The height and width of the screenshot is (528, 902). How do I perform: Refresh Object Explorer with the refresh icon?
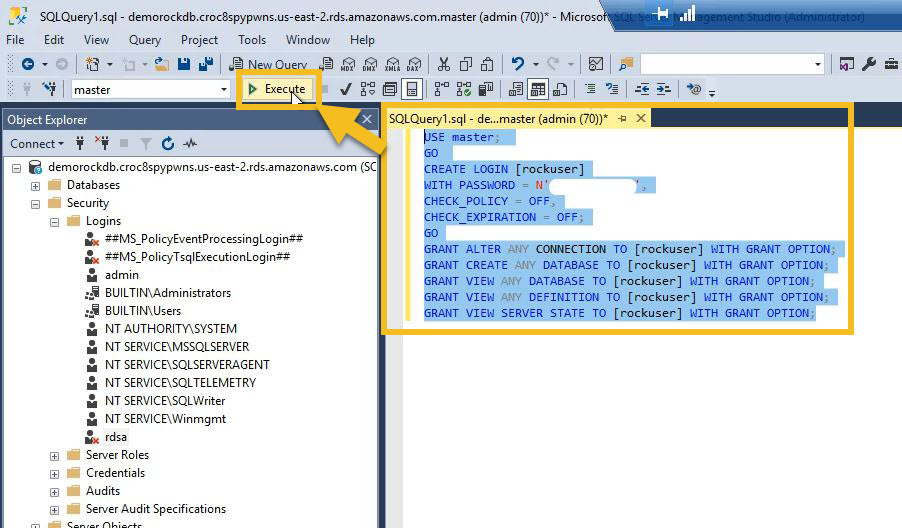coord(167,144)
